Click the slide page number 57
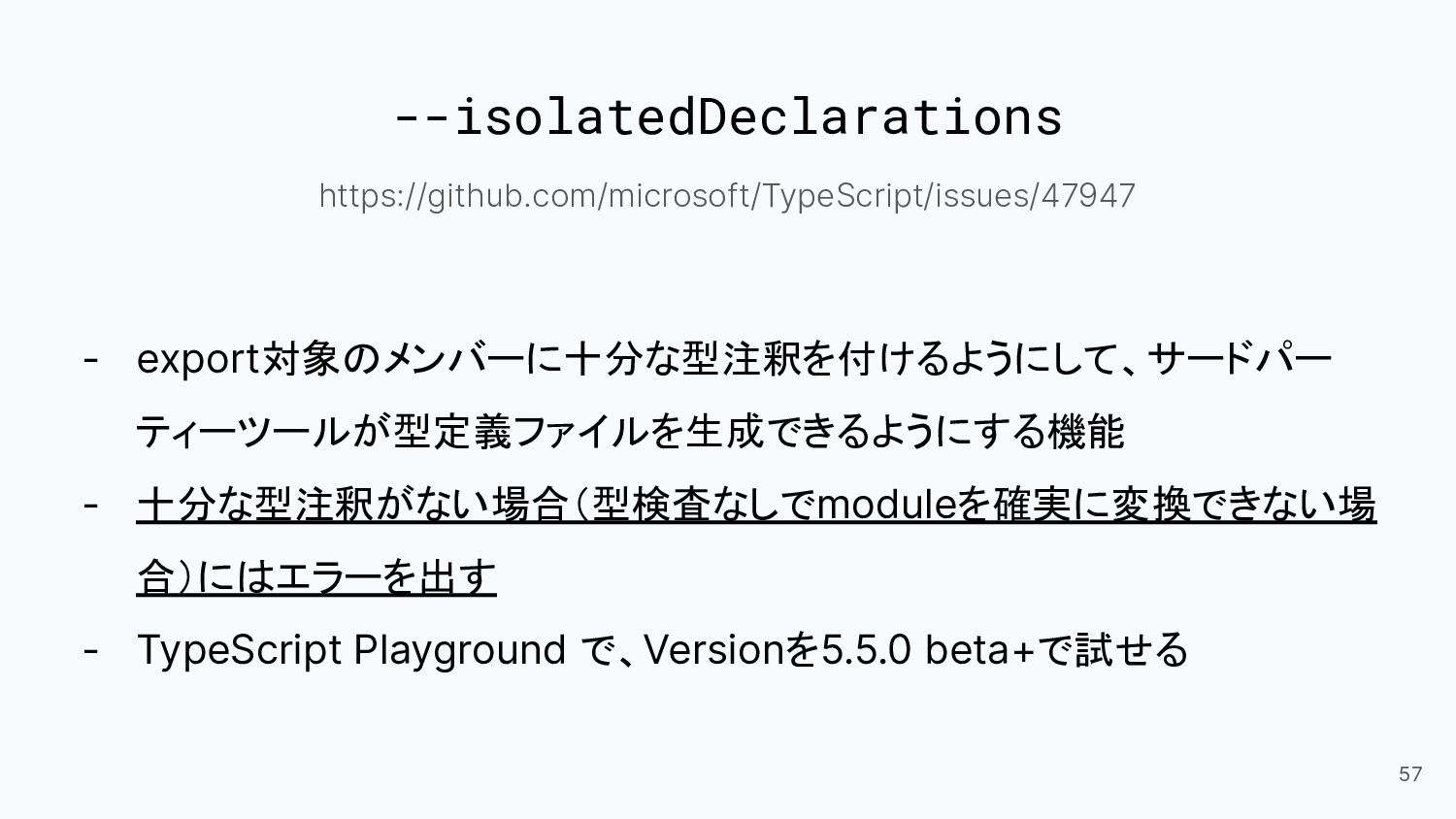 point(1410,773)
